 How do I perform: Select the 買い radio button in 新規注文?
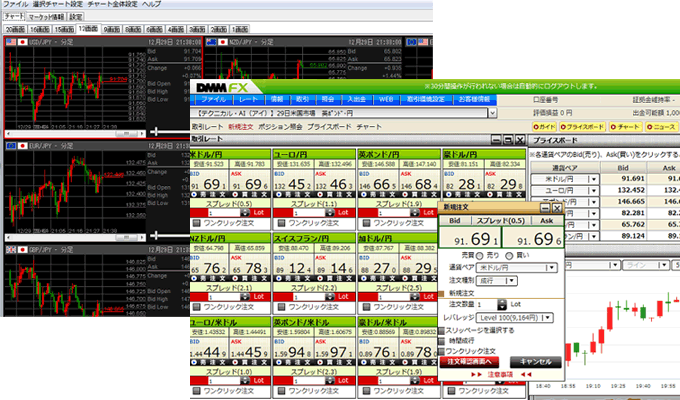(x=509, y=256)
